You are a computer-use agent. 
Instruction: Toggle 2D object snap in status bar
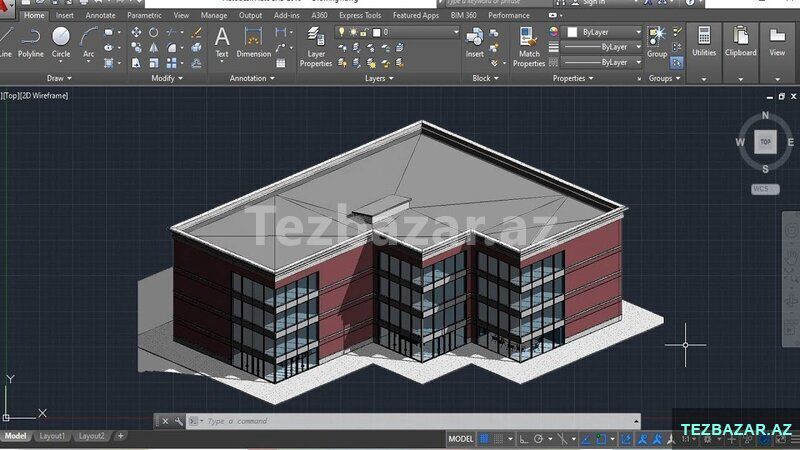pyautogui.click(x=601, y=439)
